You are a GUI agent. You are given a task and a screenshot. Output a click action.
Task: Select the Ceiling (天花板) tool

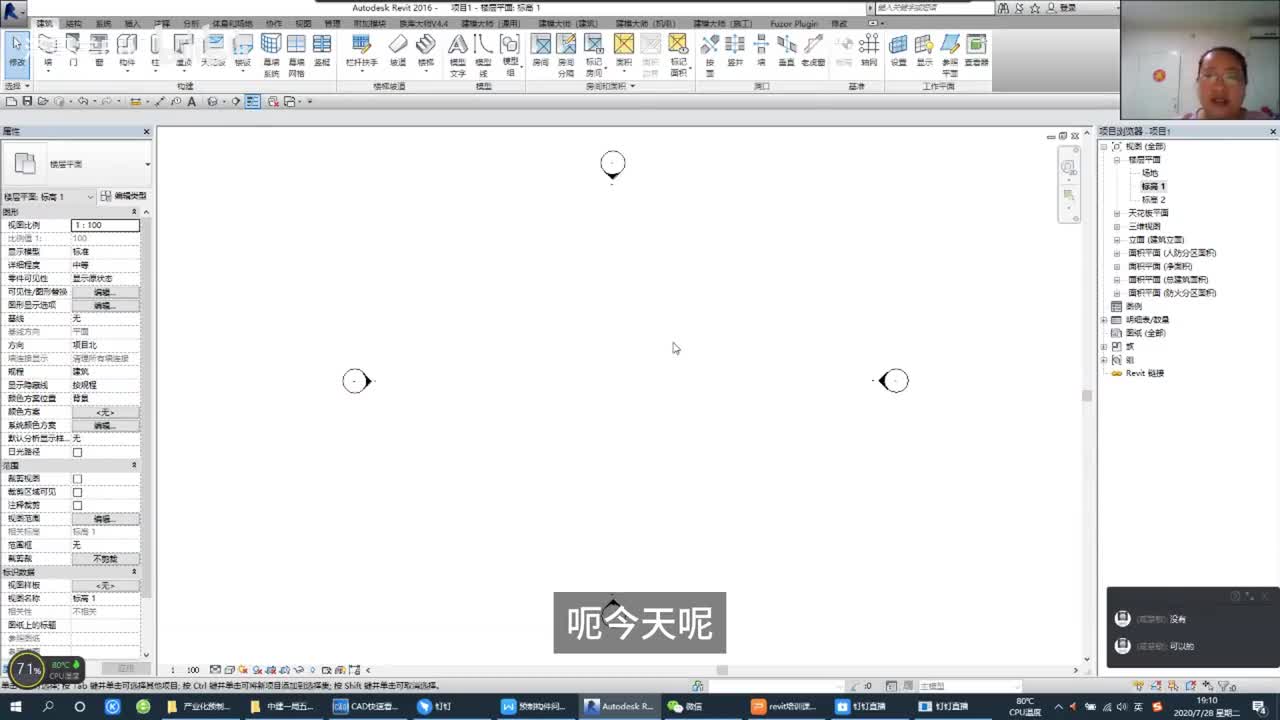tap(213, 50)
